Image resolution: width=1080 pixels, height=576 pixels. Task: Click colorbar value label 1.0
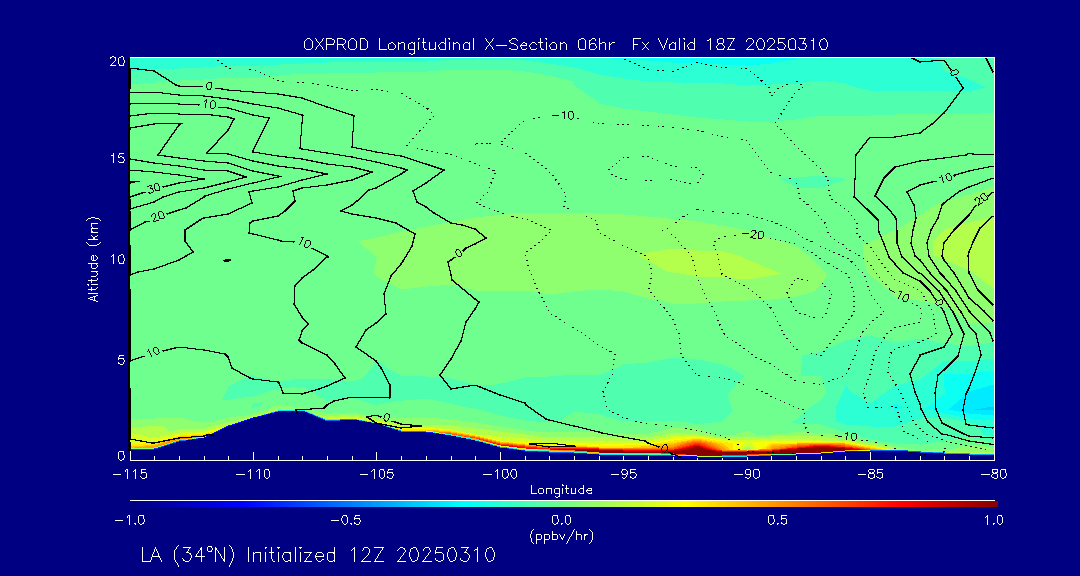[993, 520]
